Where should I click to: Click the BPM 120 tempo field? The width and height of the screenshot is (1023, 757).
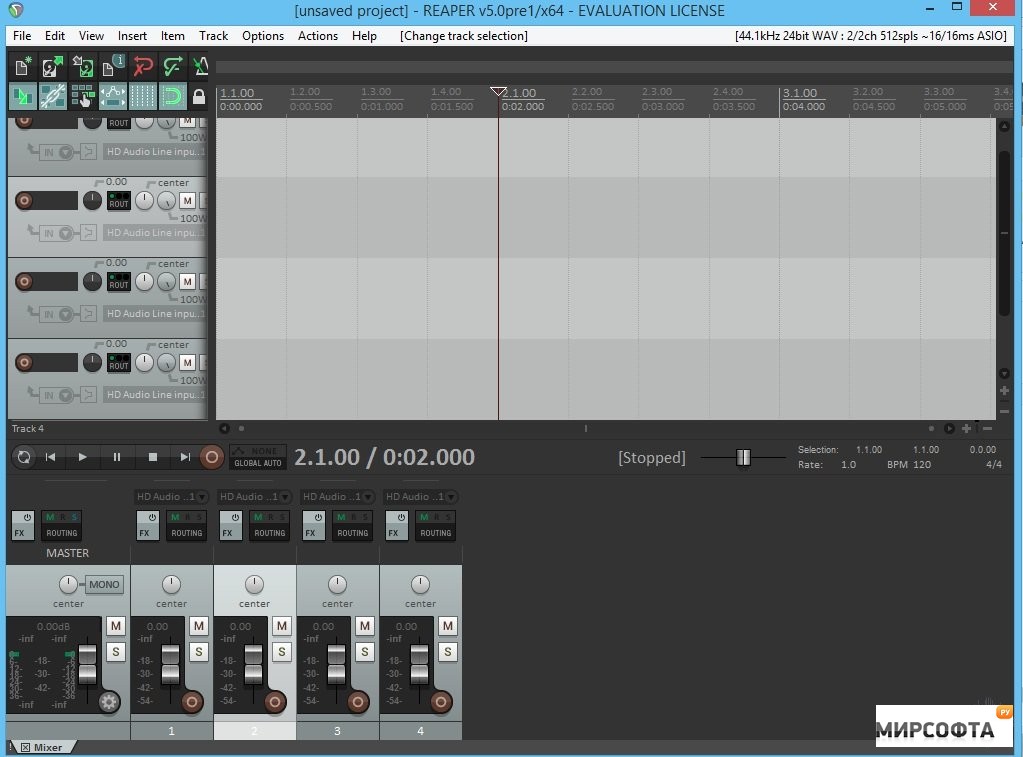[x=909, y=465]
